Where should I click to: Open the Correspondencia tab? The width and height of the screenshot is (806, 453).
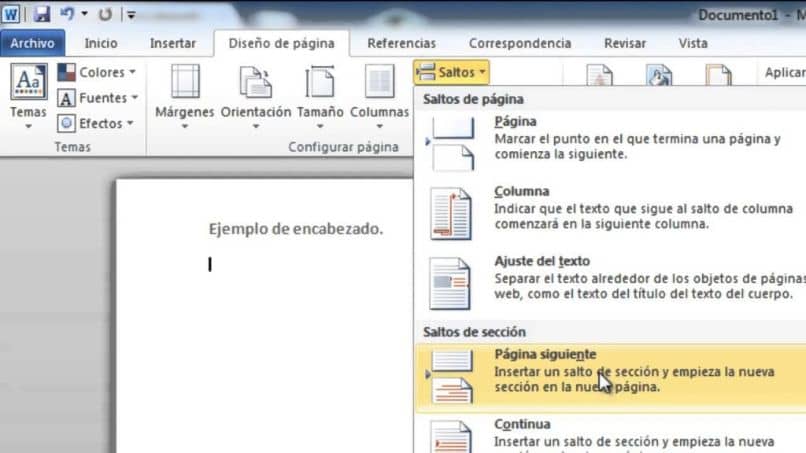(x=520, y=43)
